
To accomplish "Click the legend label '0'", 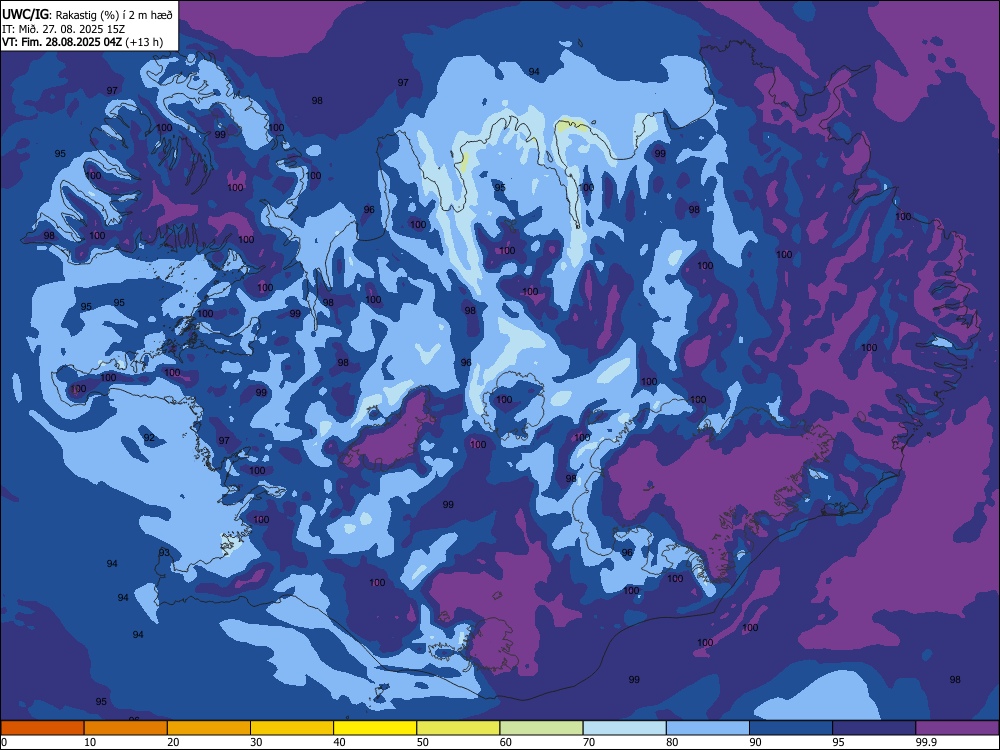I will tap(4, 742).
